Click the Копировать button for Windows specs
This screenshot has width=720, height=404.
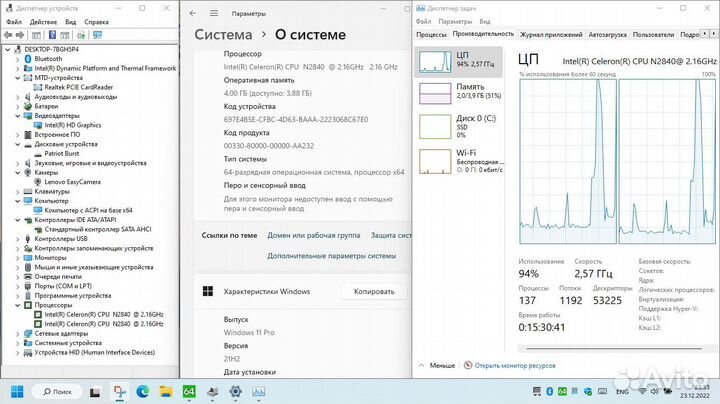coord(374,292)
